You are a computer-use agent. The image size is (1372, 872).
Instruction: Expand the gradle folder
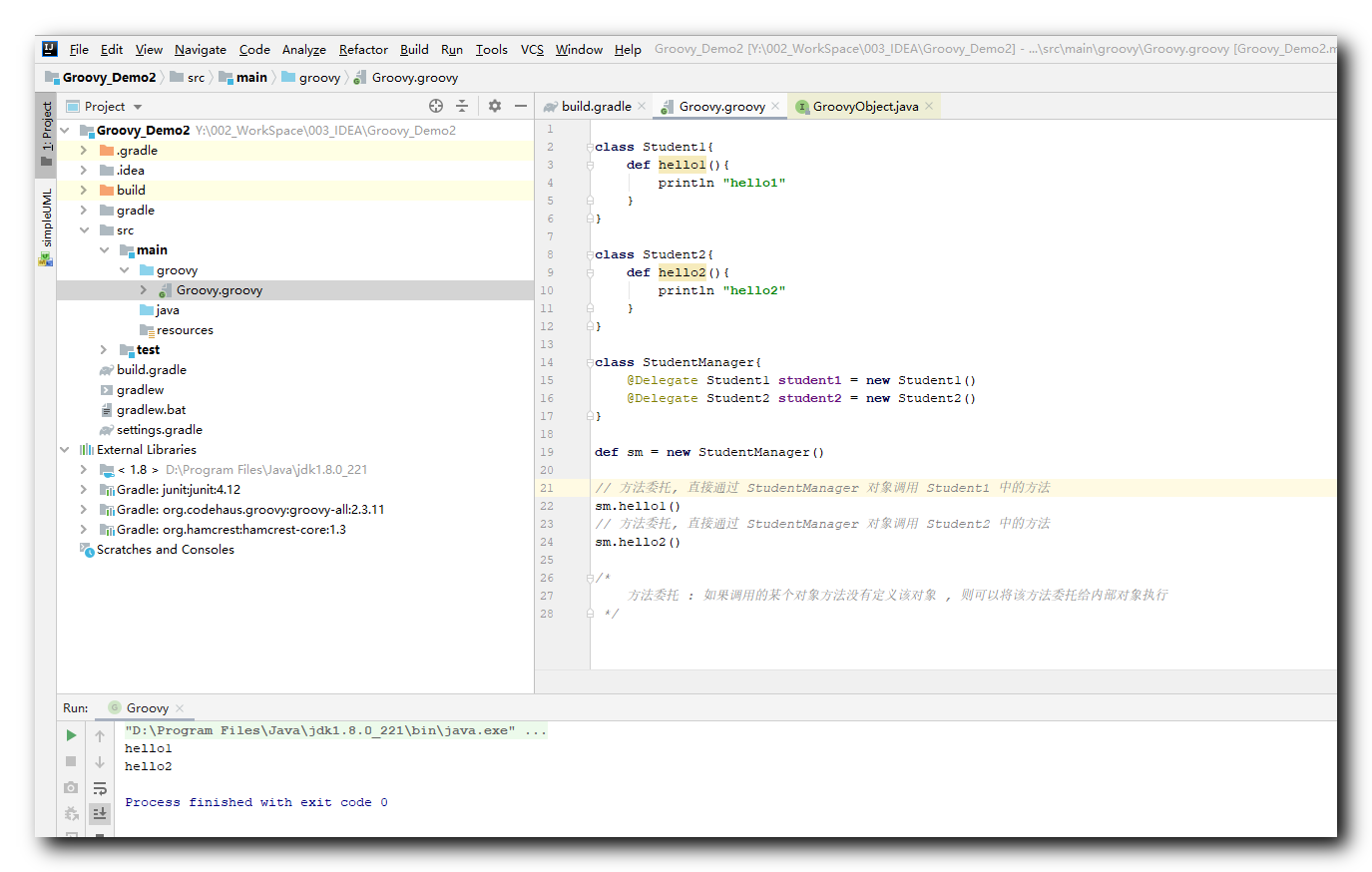point(84,211)
